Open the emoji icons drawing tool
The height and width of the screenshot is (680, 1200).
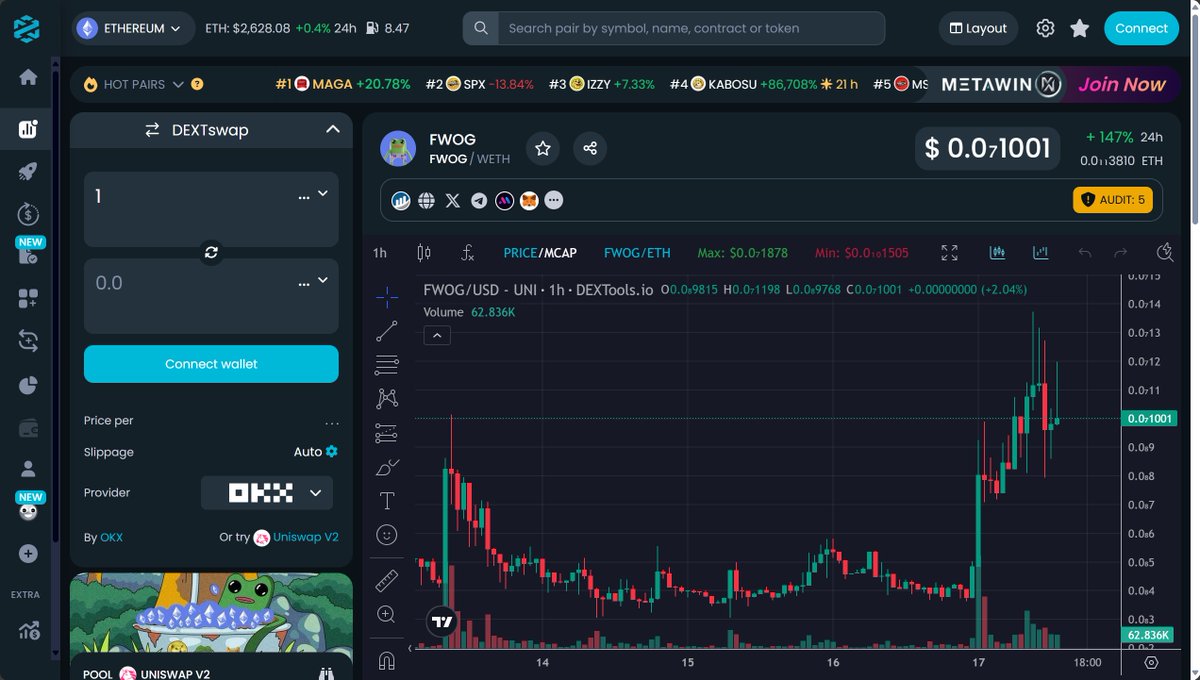click(x=387, y=535)
